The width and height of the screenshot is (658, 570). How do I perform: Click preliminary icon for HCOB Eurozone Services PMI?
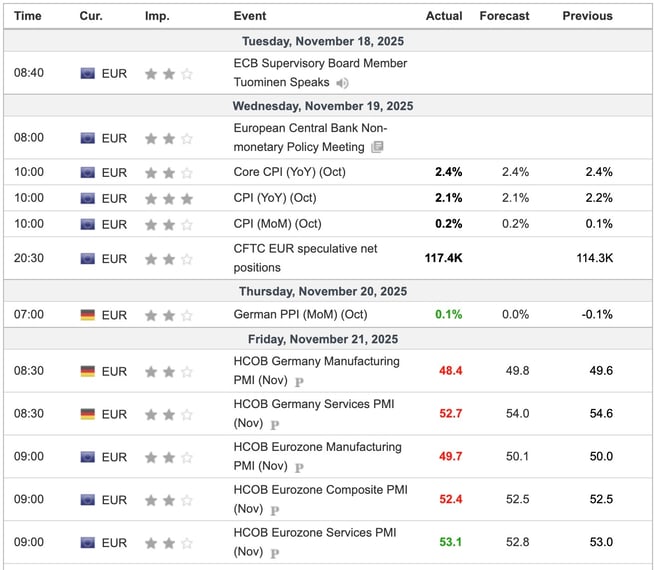(275, 553)
